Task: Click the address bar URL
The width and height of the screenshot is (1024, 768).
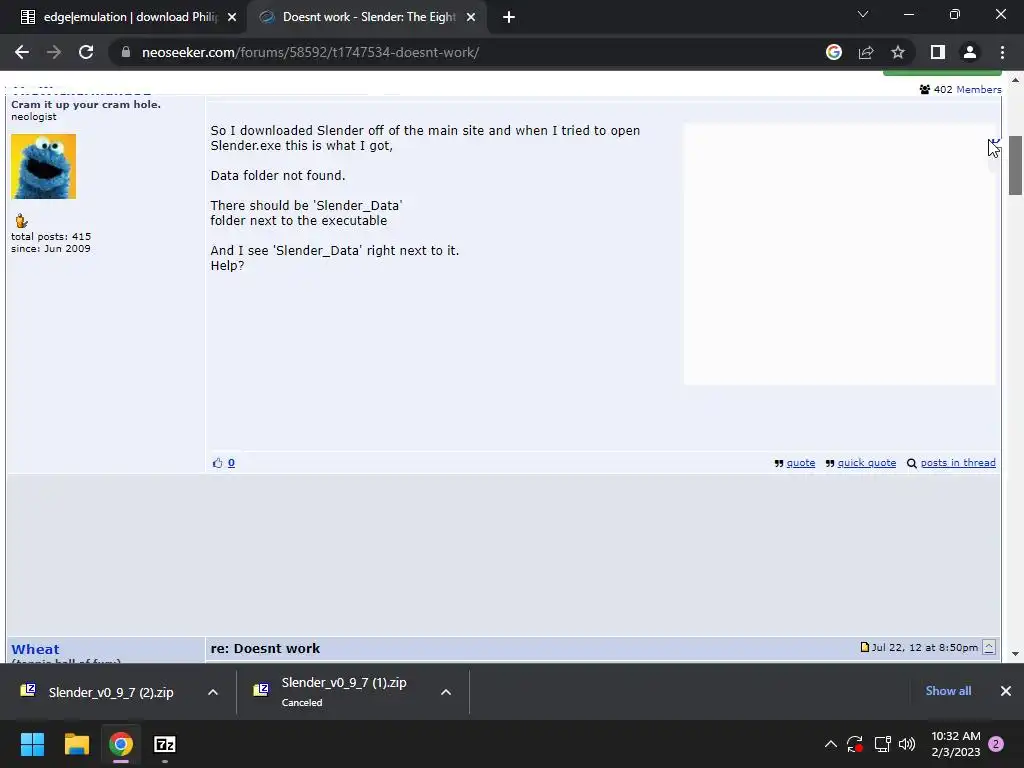Action: [x=310, y=52]
